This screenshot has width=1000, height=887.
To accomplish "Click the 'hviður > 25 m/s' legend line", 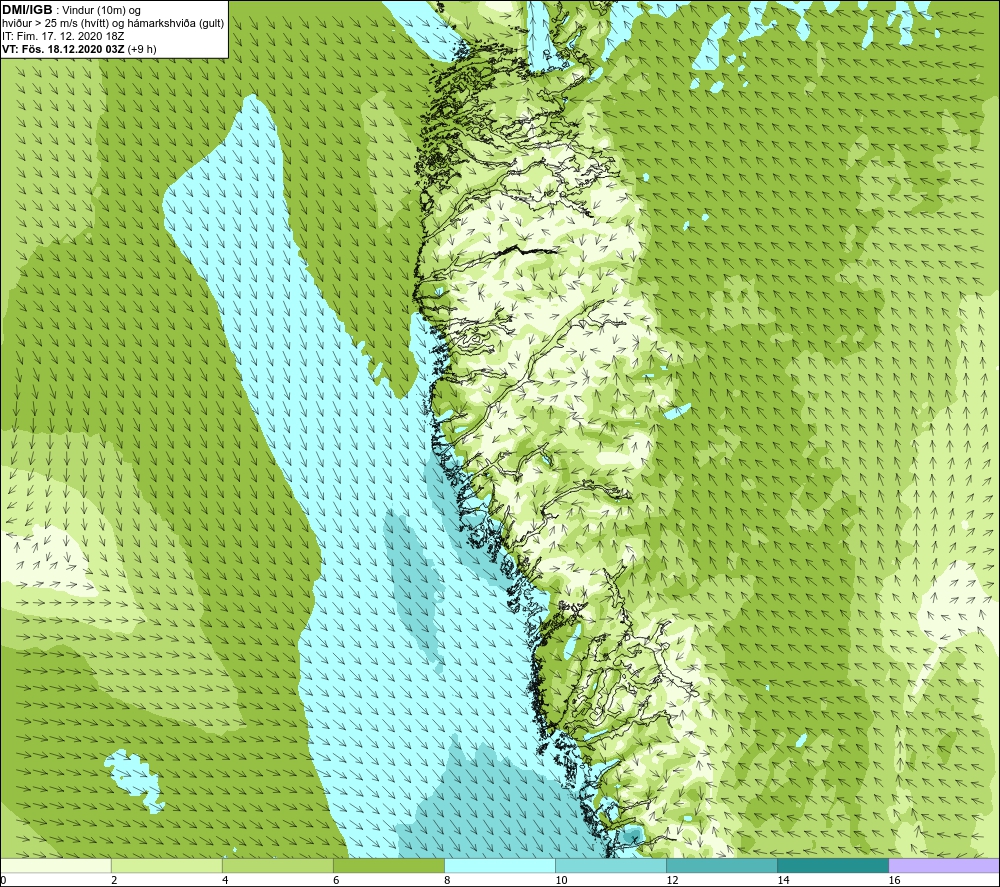I will (113, 24).
